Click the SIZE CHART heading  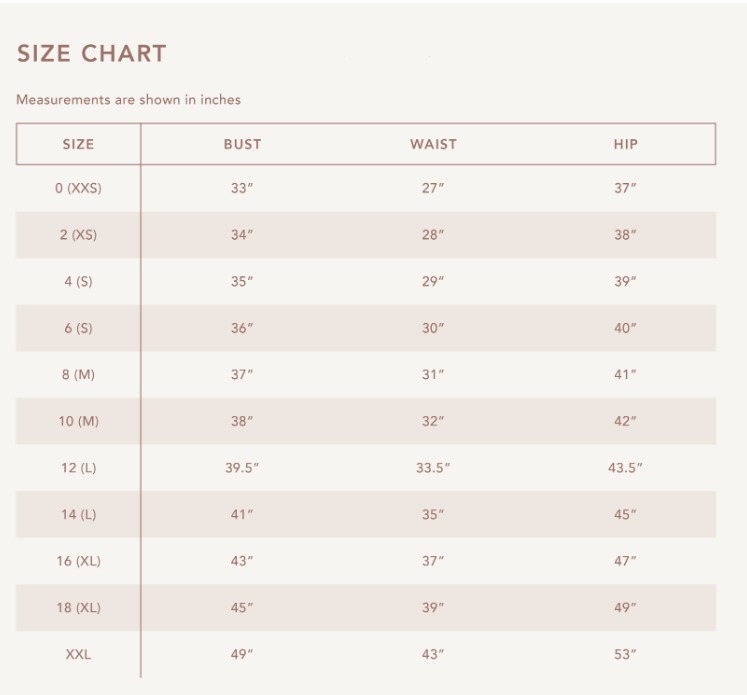pyautogui.click(x=91, y=54)
